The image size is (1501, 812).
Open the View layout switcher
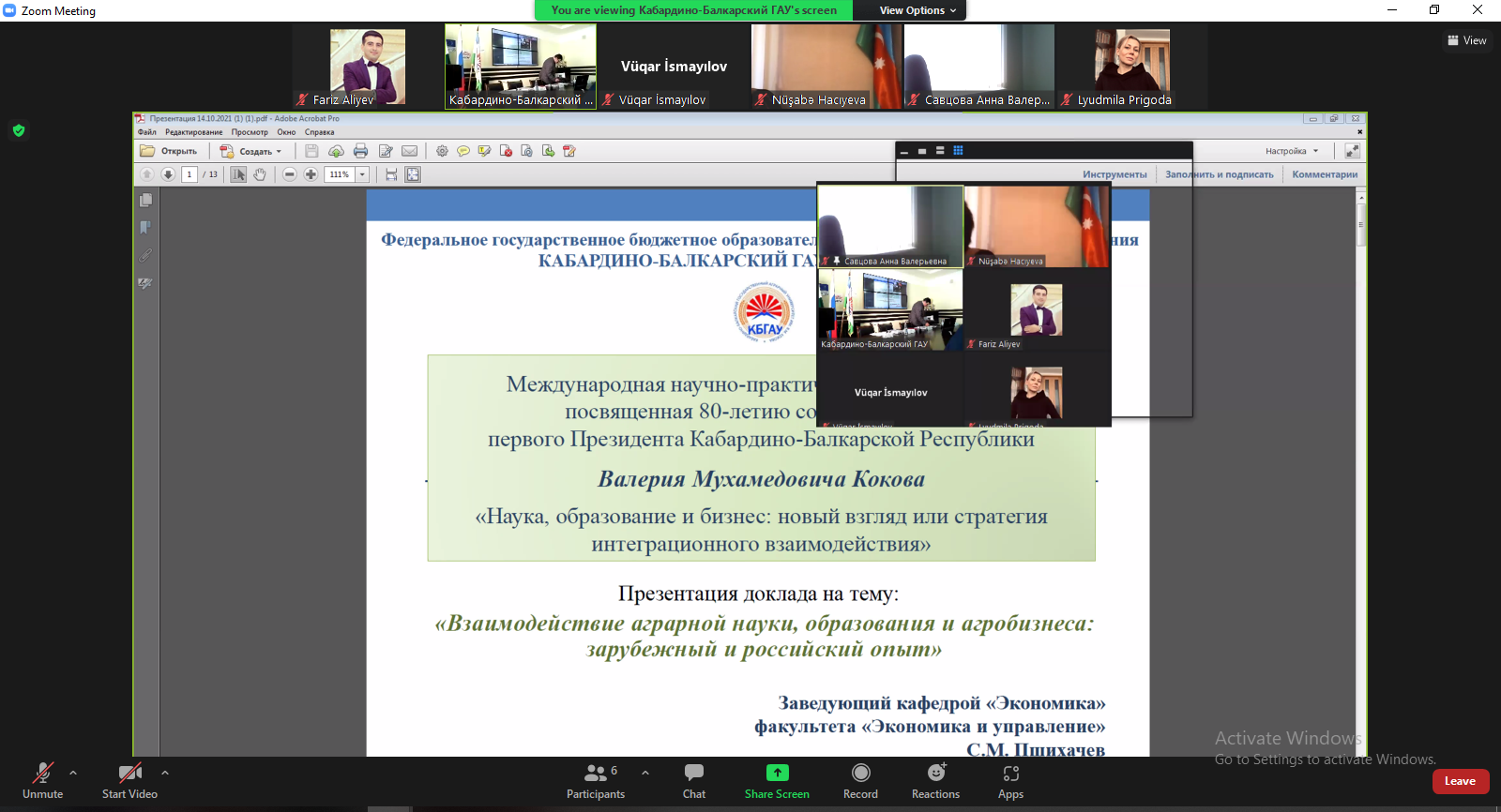click(x=1467, y=40)
